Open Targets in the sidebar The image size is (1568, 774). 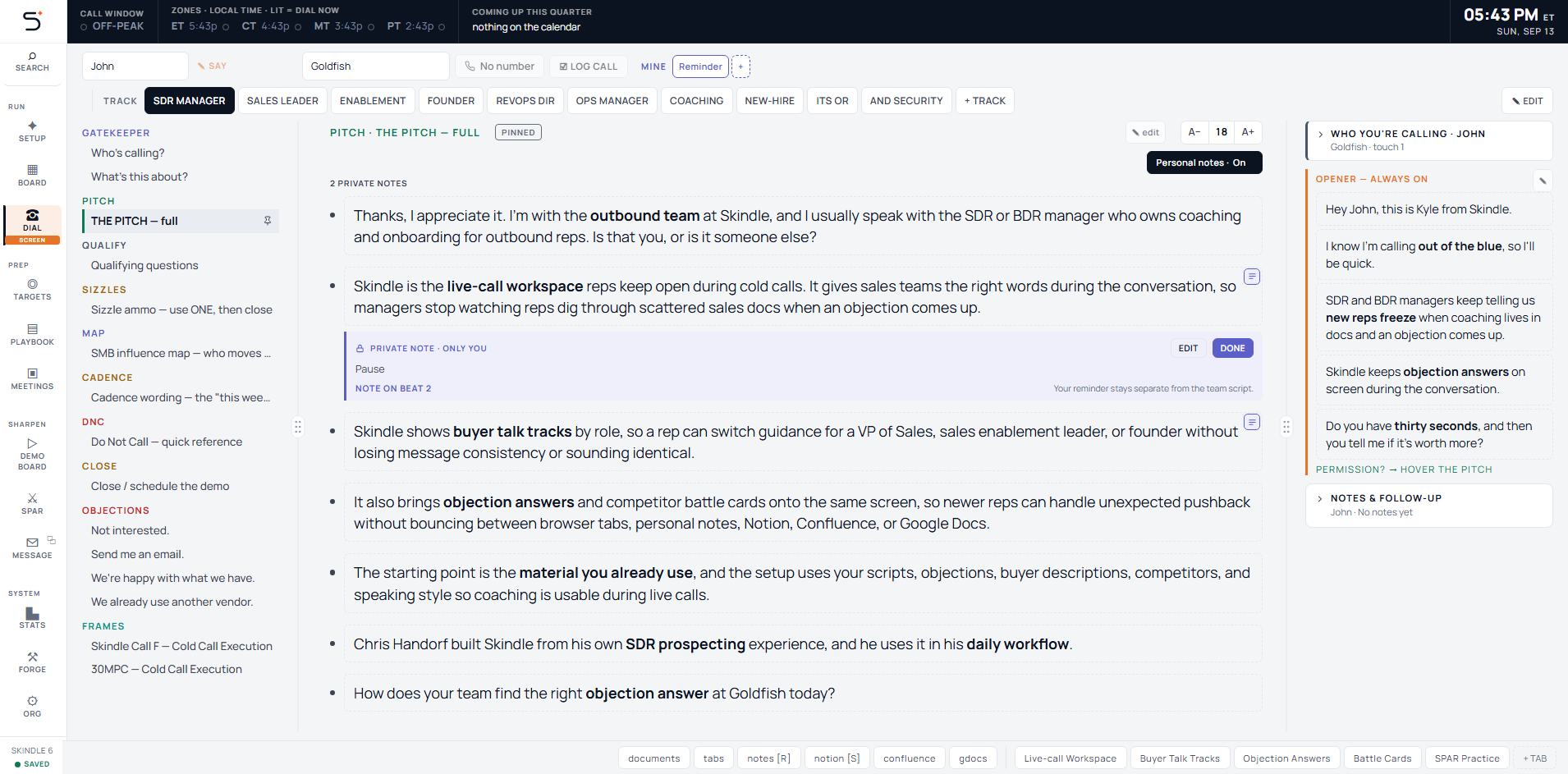coord(32,290)
